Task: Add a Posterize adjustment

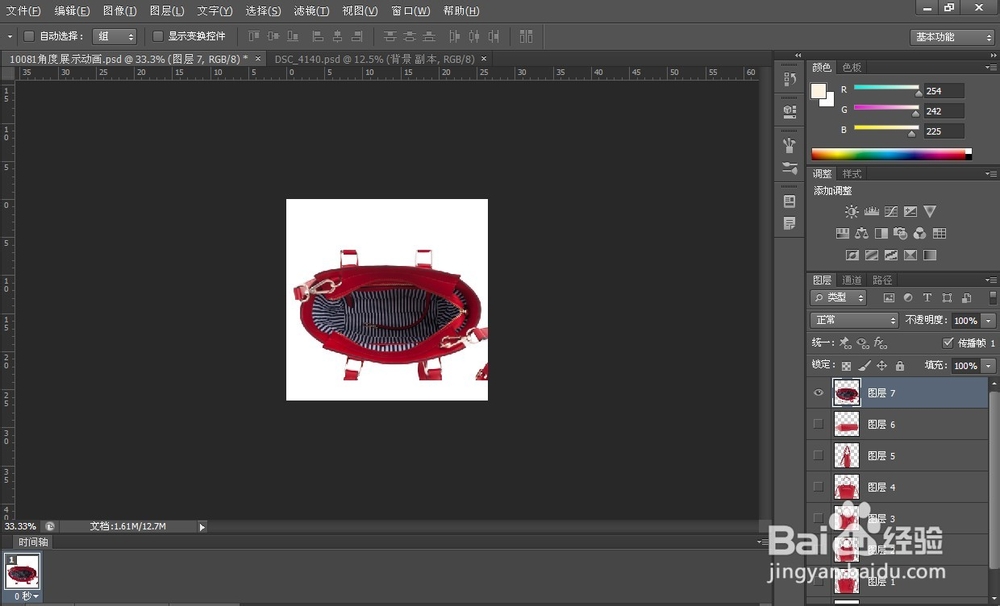Action: coord(871,255)
